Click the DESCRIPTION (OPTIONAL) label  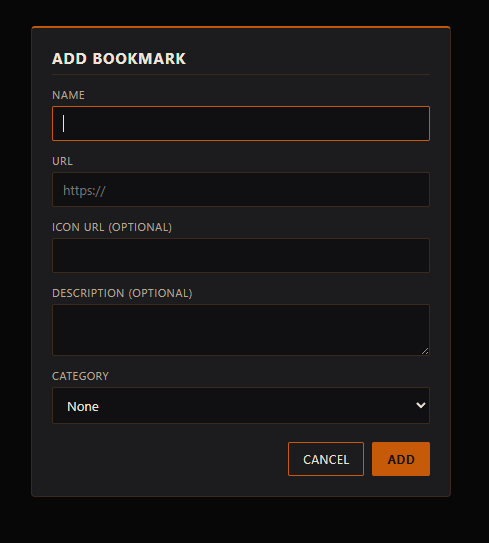(122, 293)
